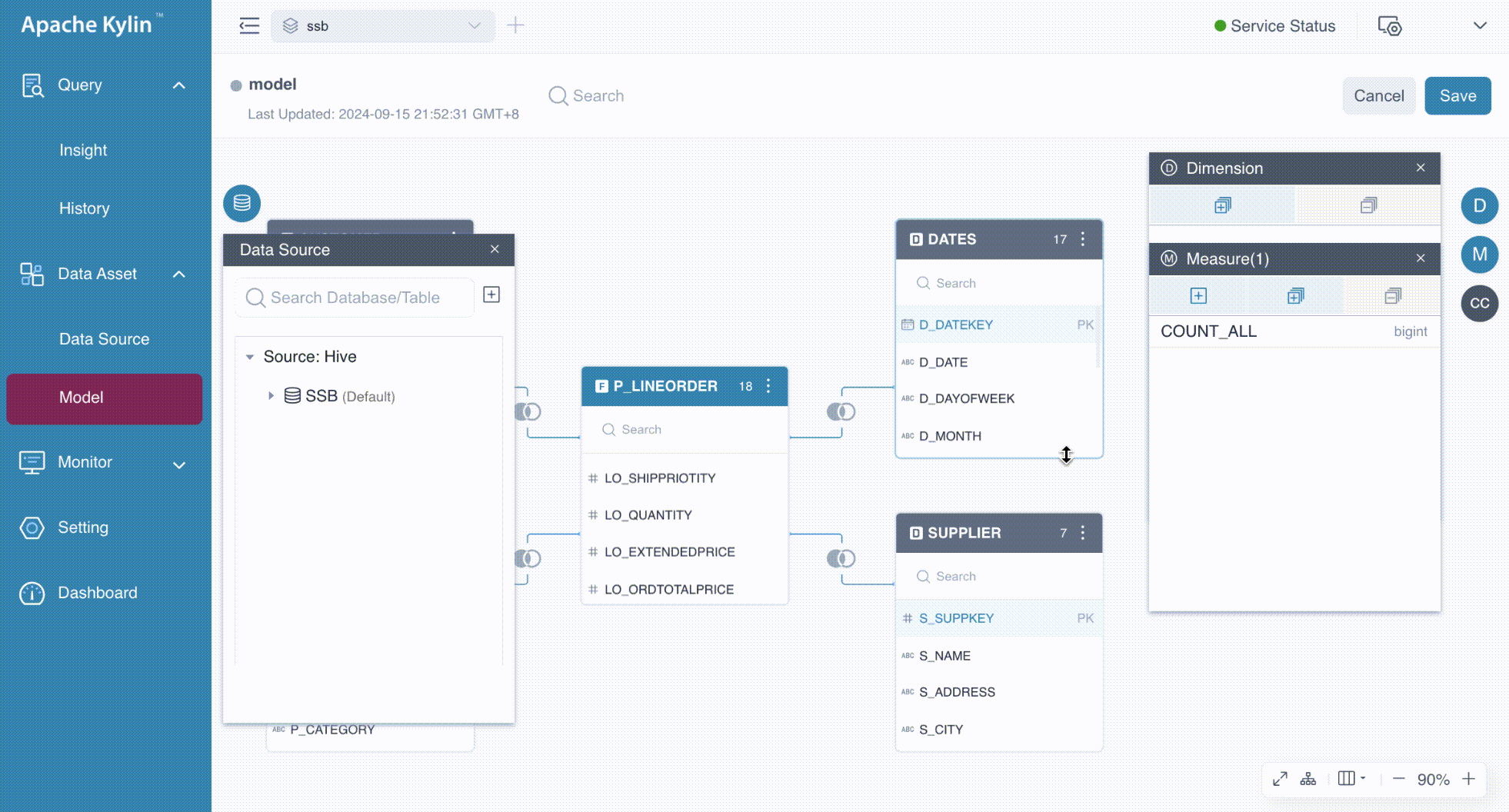Click the upper-left join icon beside P_LINEORDER

pyautogui.click(x=528, y=412)
